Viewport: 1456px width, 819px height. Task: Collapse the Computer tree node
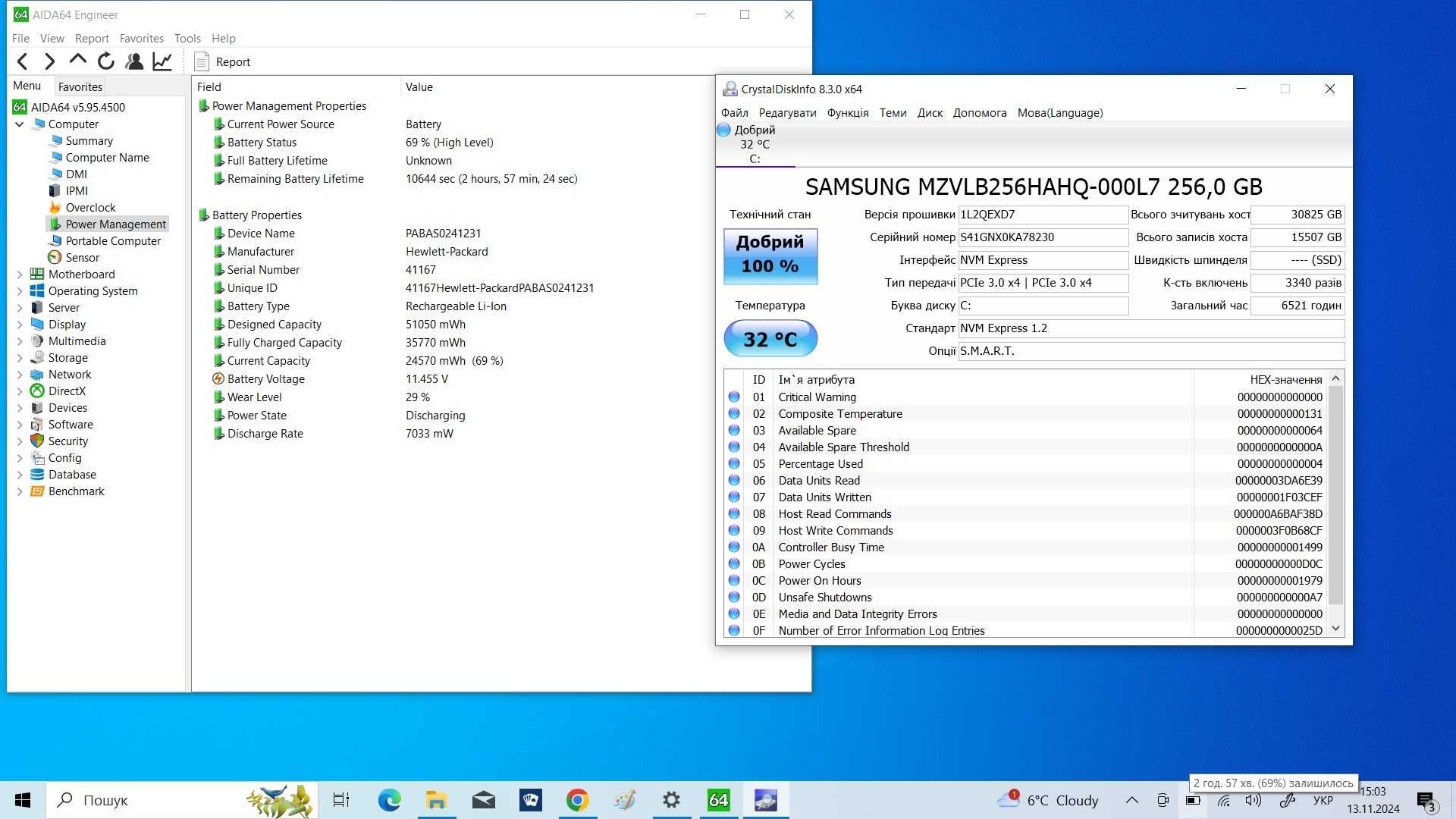pyautogui.click(x=20, y=124)
